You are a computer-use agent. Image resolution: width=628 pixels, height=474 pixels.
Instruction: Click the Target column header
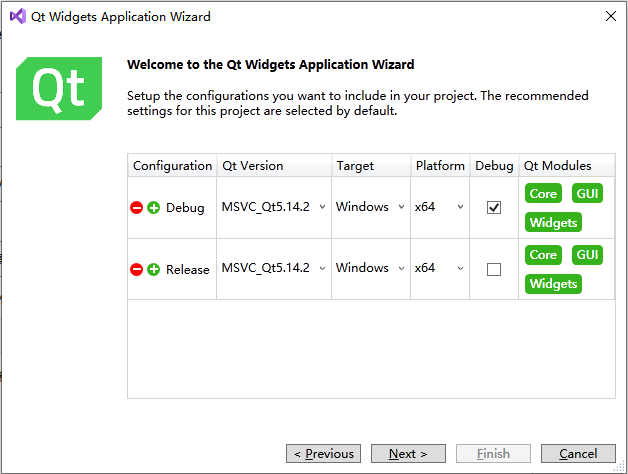pyautogui.click(x=371, y=165)
